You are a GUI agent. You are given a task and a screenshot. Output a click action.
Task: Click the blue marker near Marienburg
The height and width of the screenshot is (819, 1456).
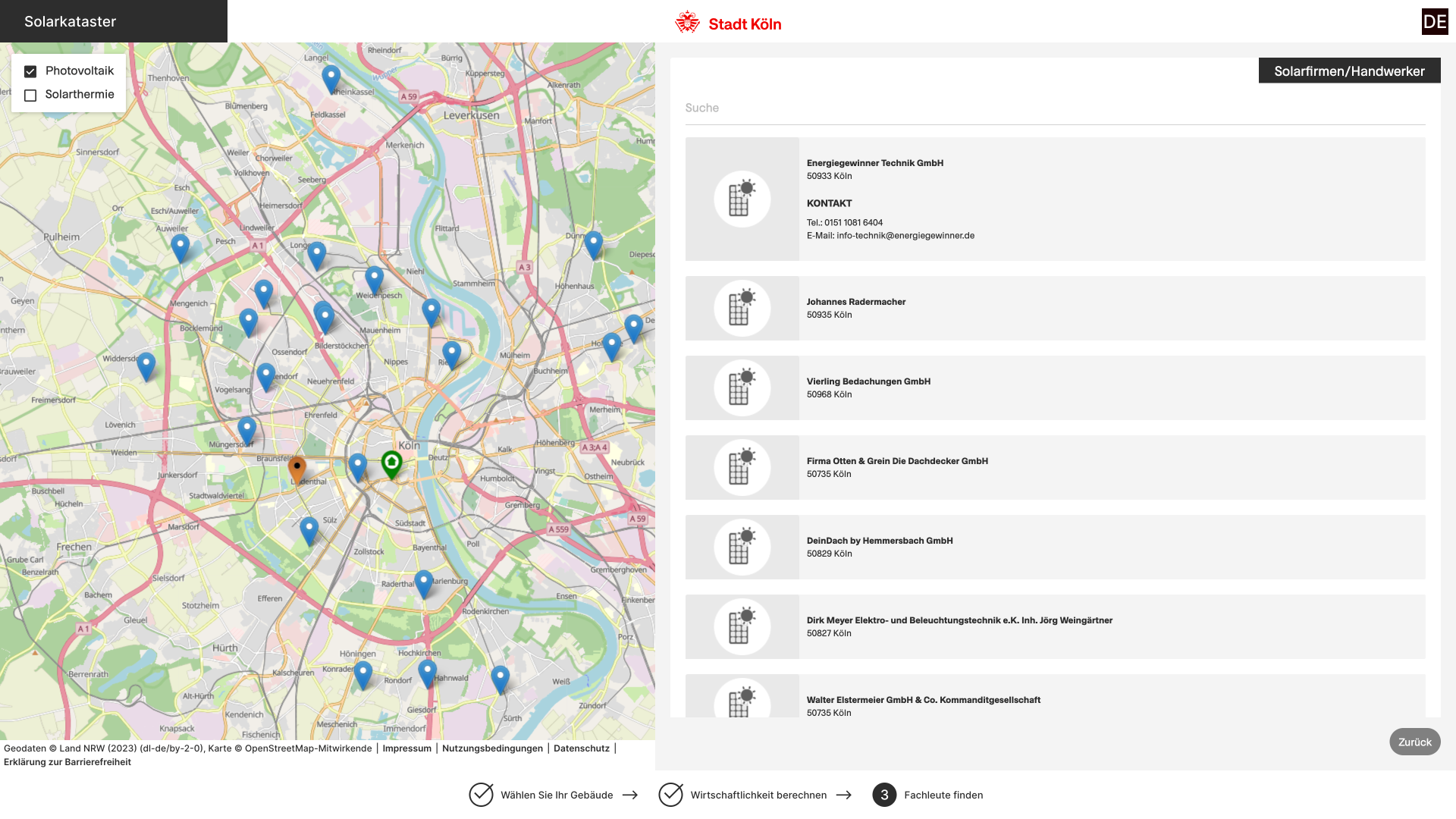click(424, 585)
